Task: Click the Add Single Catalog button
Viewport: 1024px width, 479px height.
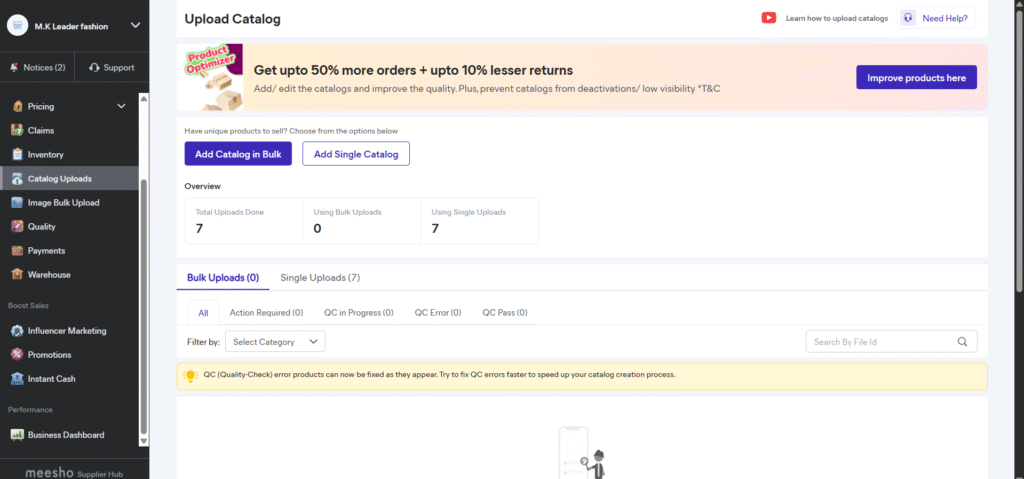Action: pyautogui.click(x=356, y=154)
